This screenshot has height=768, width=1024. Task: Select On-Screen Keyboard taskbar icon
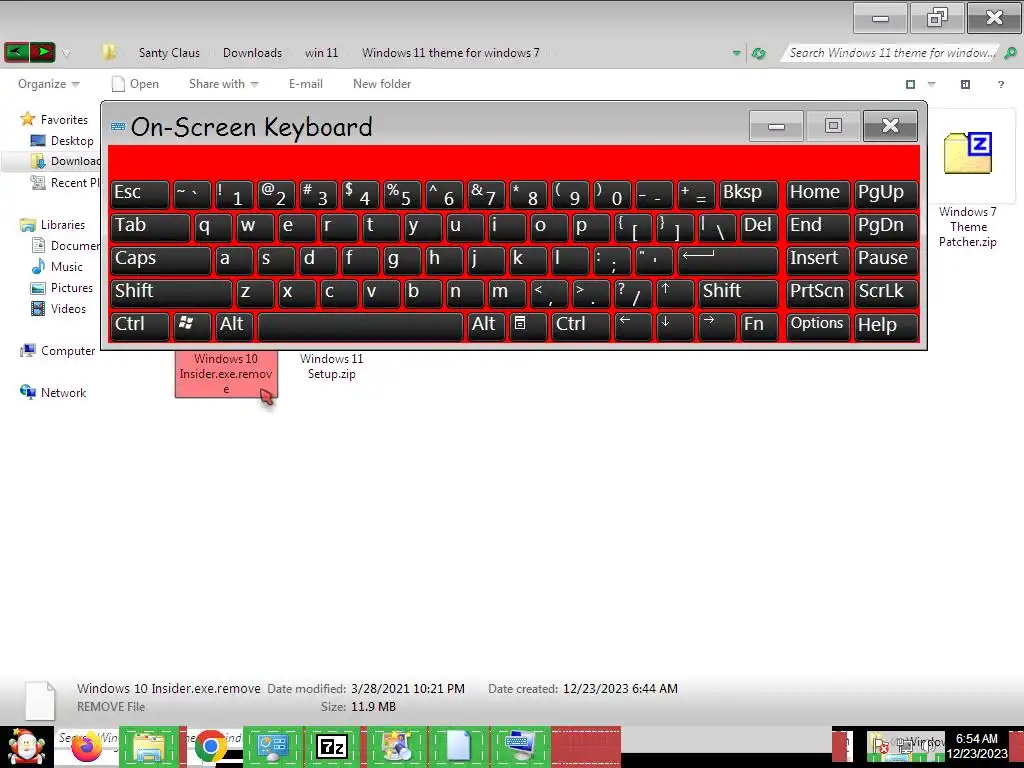[x=520, y=746]
